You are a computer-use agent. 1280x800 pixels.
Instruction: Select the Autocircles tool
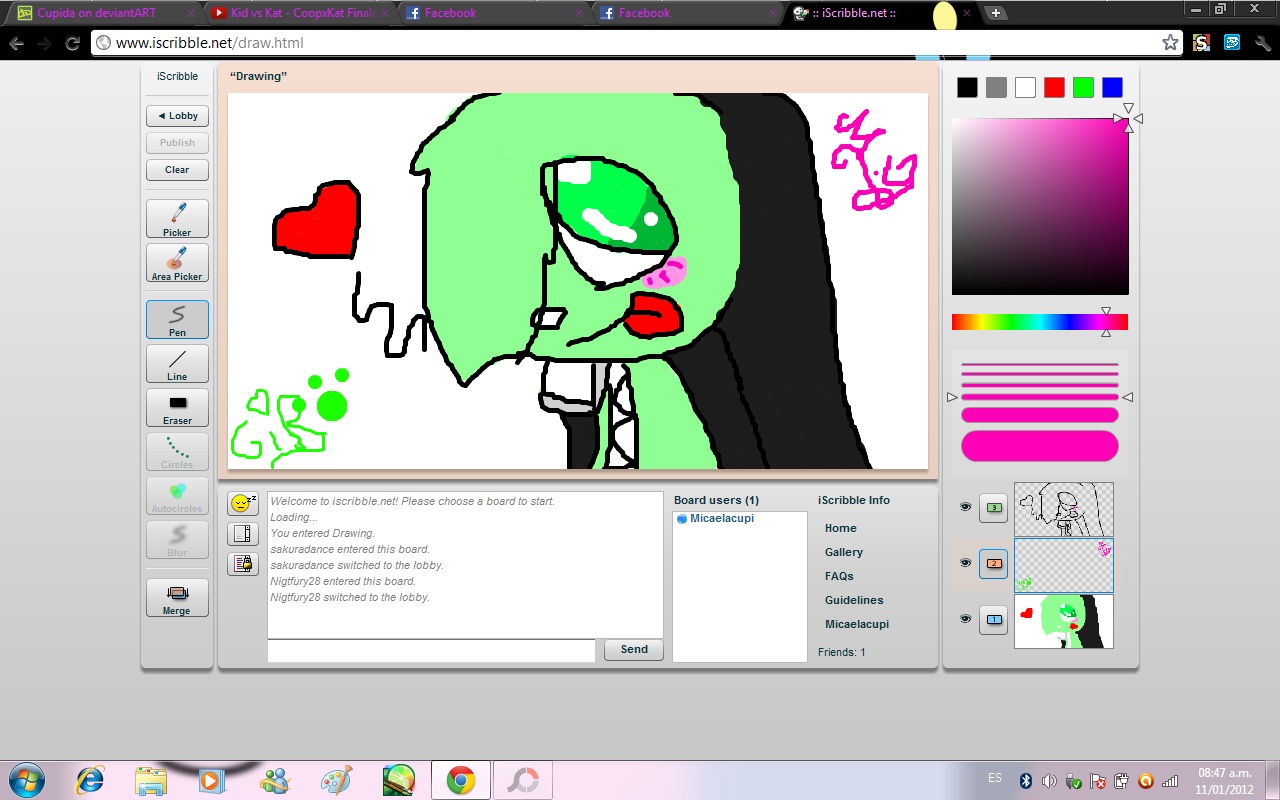pos(177,496)
